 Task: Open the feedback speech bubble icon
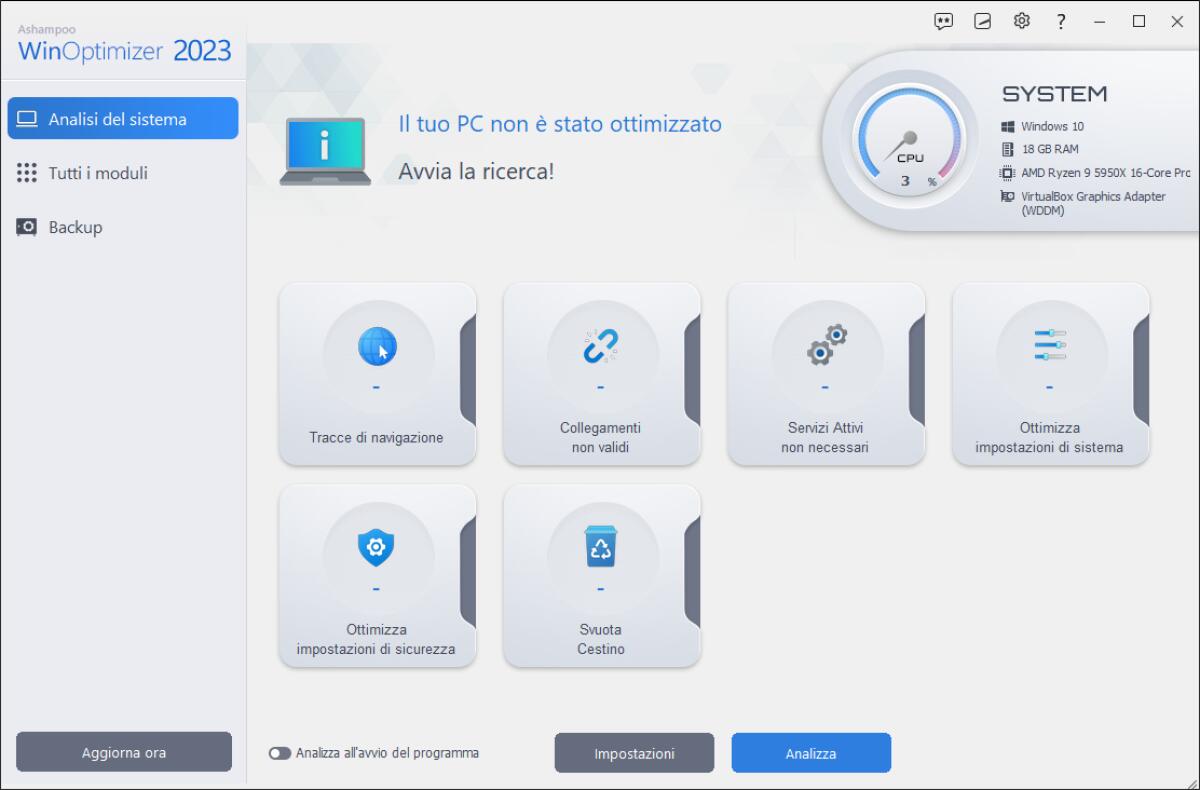coord(943,20)
